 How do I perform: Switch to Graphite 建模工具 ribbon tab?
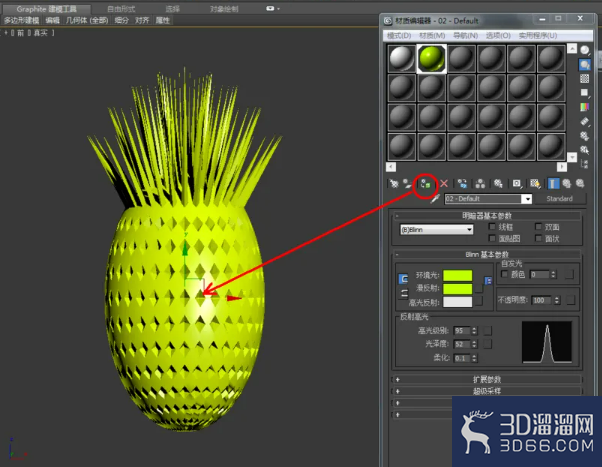[x=46, y=9]
